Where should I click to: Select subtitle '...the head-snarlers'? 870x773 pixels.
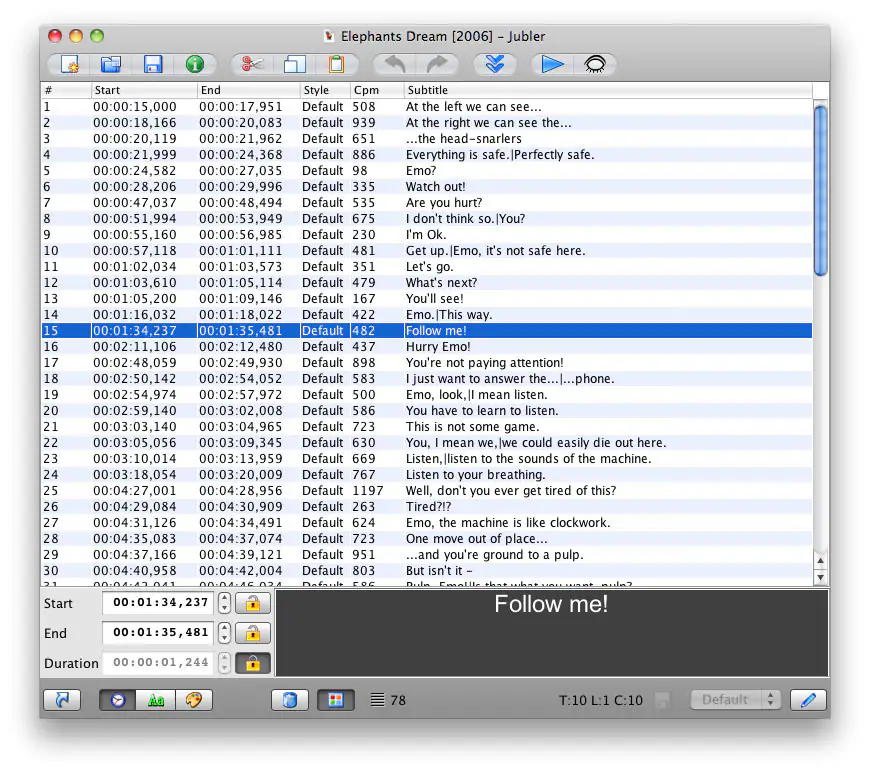pos(427,139)
